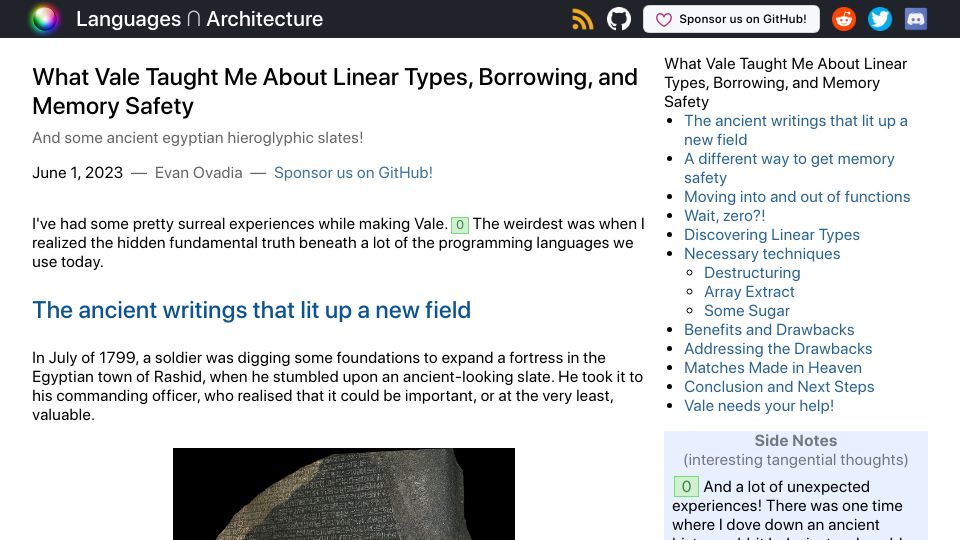Navigate to Discovering Linear Types

tap(771, 234)
